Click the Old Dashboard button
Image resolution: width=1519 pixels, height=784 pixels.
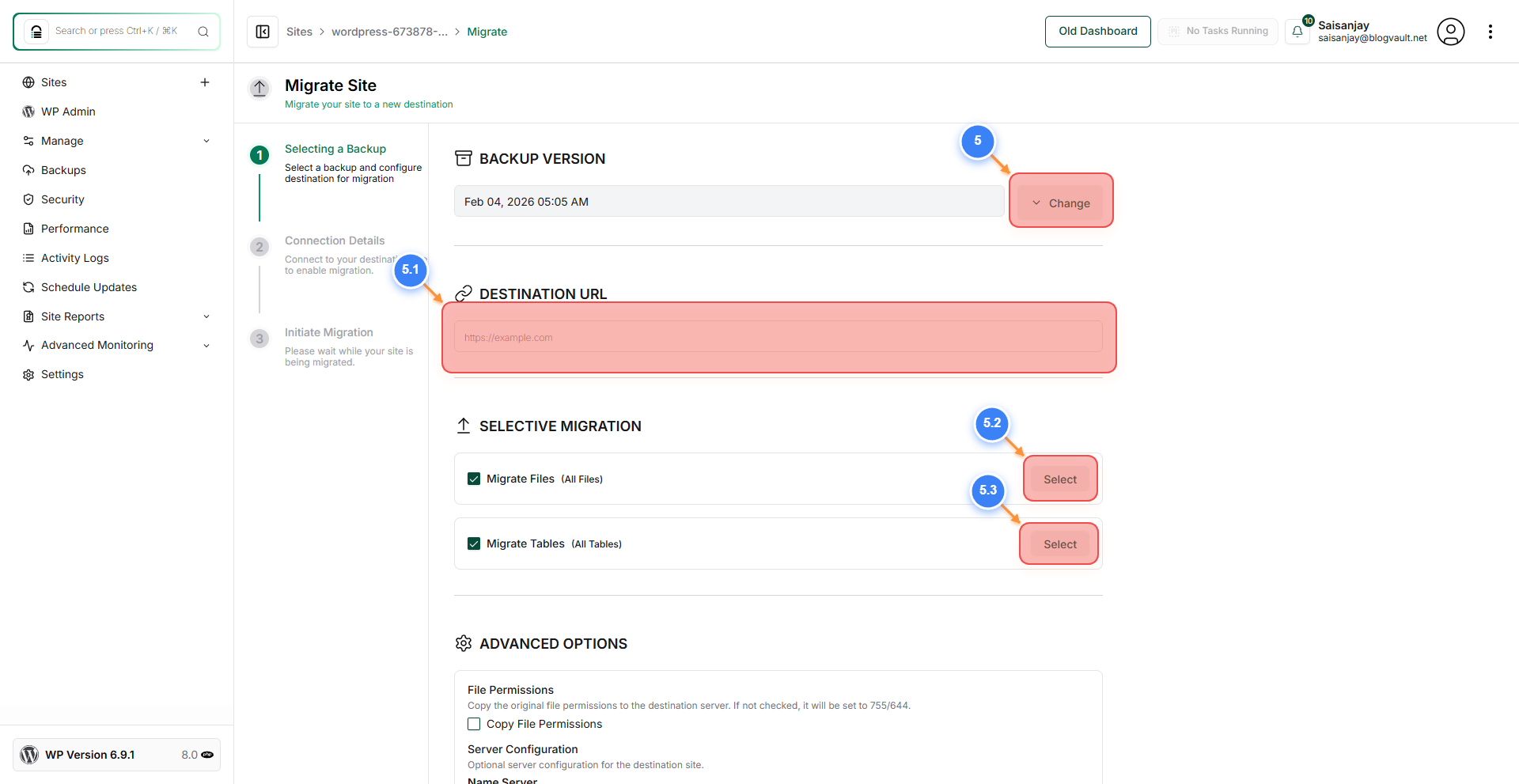coord(1098,32)
